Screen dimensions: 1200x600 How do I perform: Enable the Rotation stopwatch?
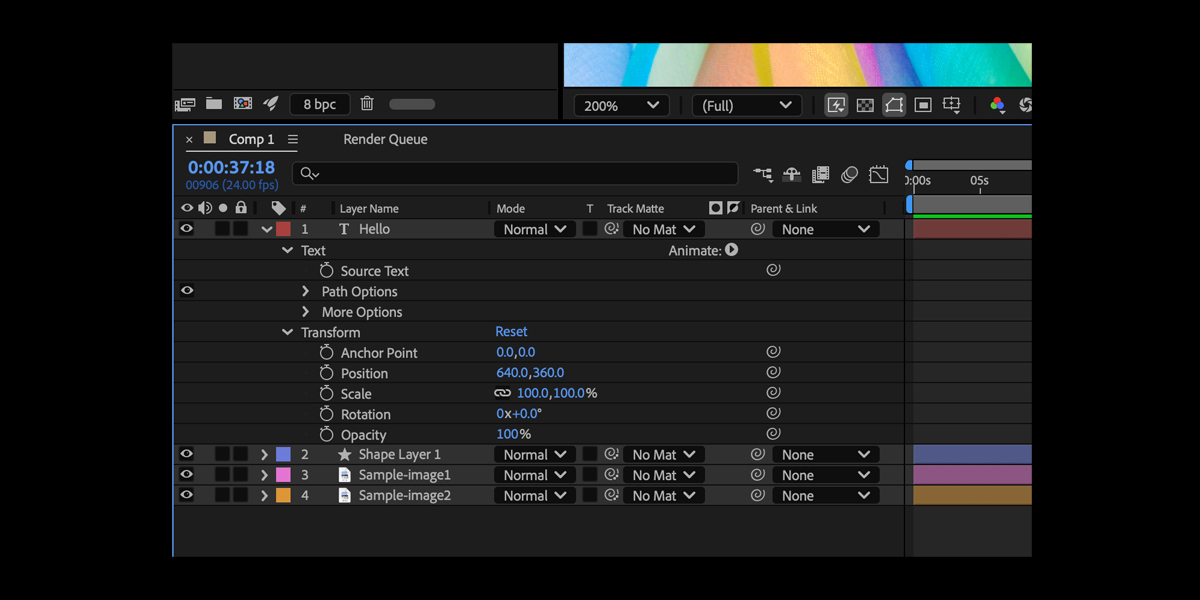(326, 414)
